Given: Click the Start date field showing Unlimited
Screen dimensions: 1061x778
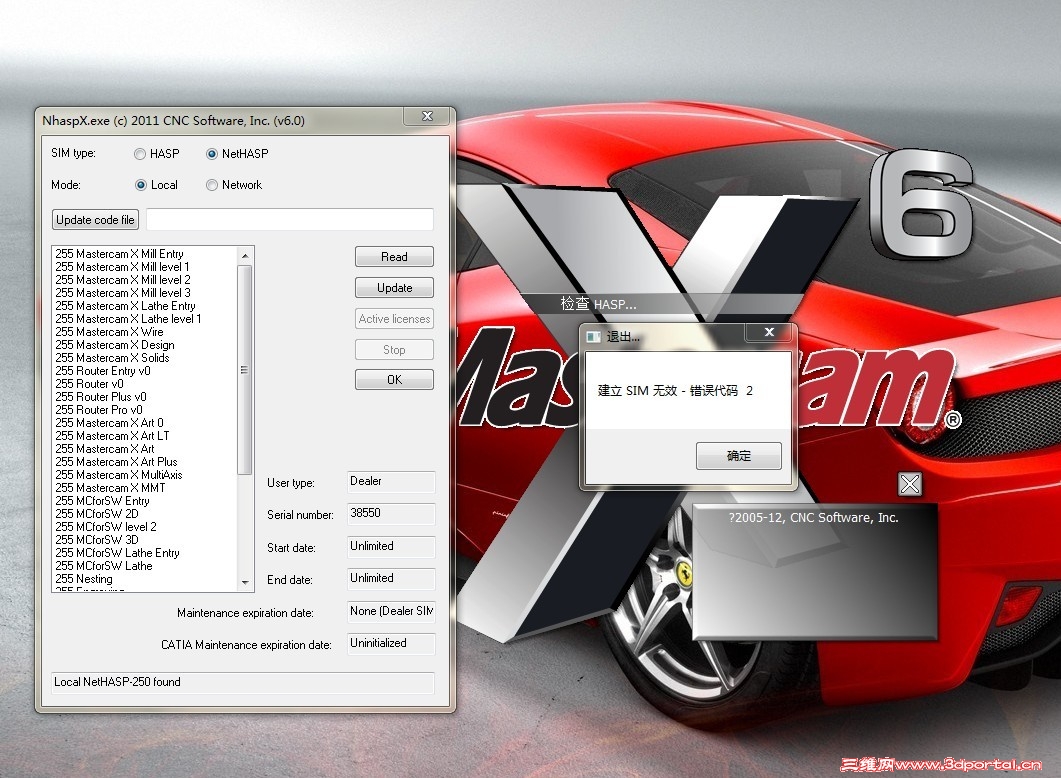Looking at the screenshot, I should 391,547.
